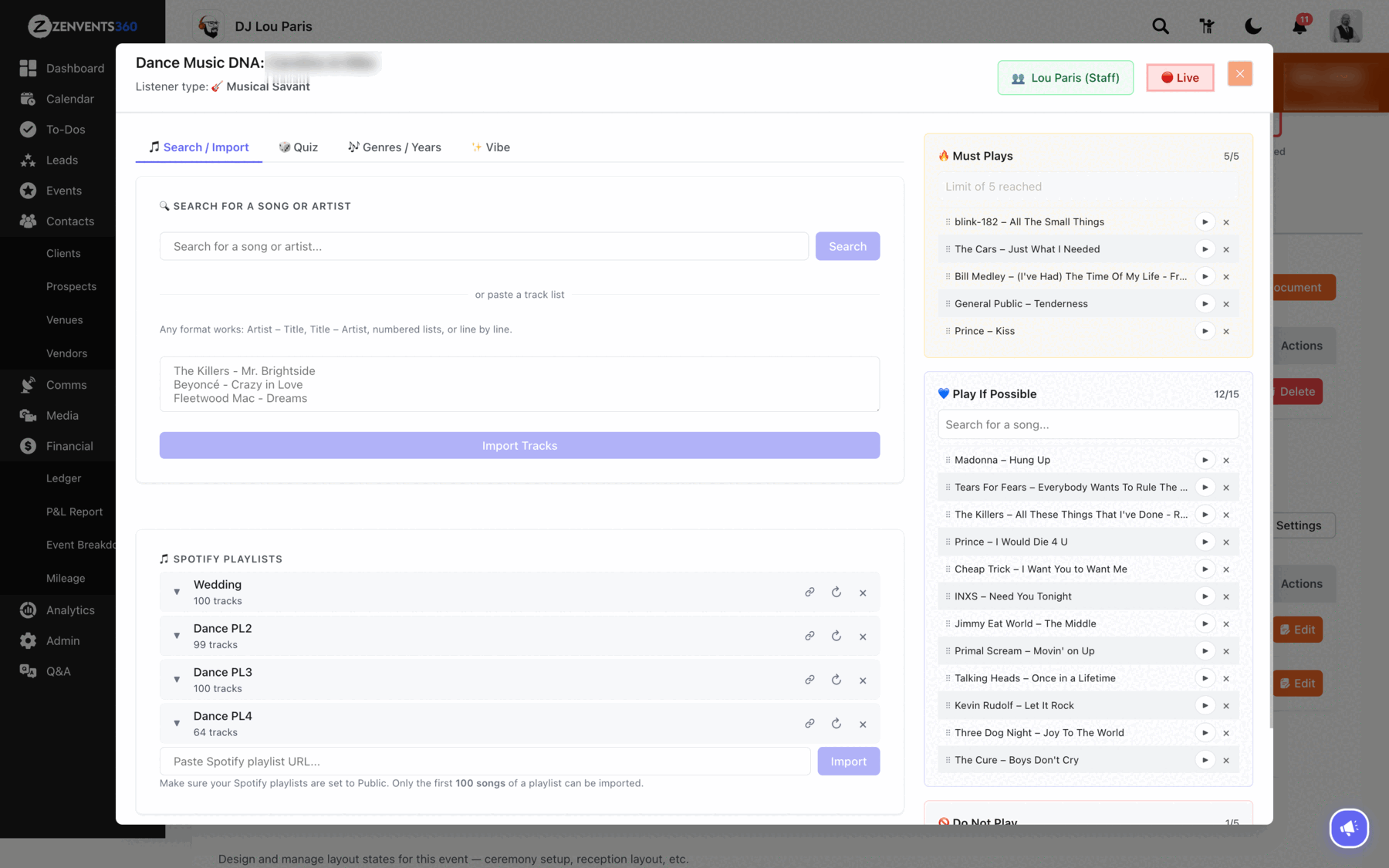Remove Jimmy Eat World – The Middle
Image resolution: width=1389 pixels, height=868 pixels.
point(1226,623)
